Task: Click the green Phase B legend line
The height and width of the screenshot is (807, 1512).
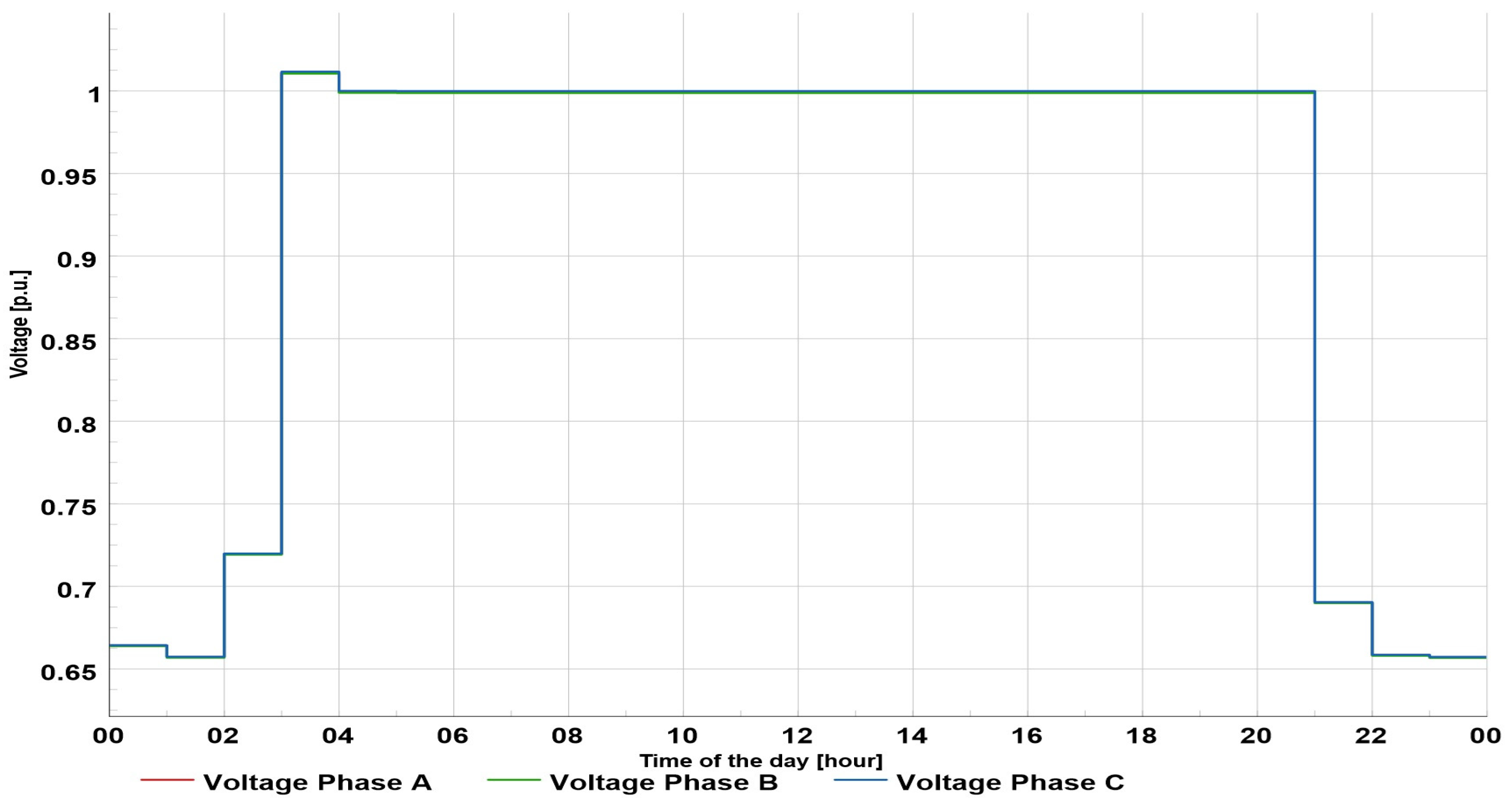Action: point(514,780)
